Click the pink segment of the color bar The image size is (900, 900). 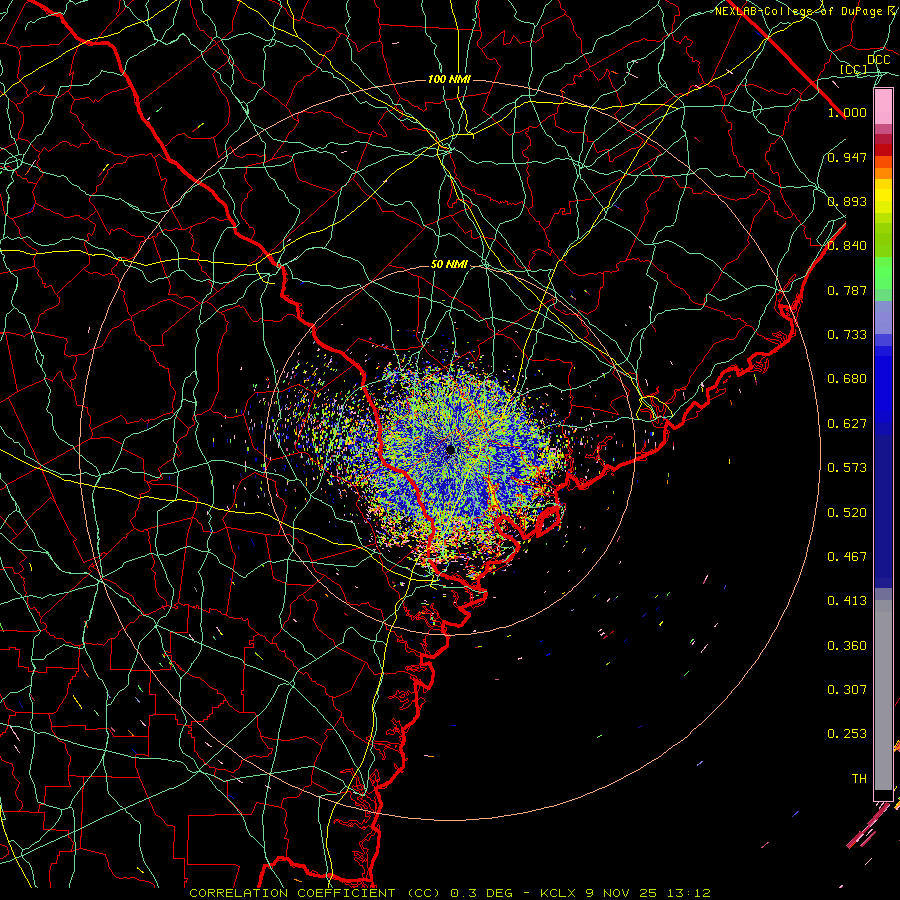883,107
